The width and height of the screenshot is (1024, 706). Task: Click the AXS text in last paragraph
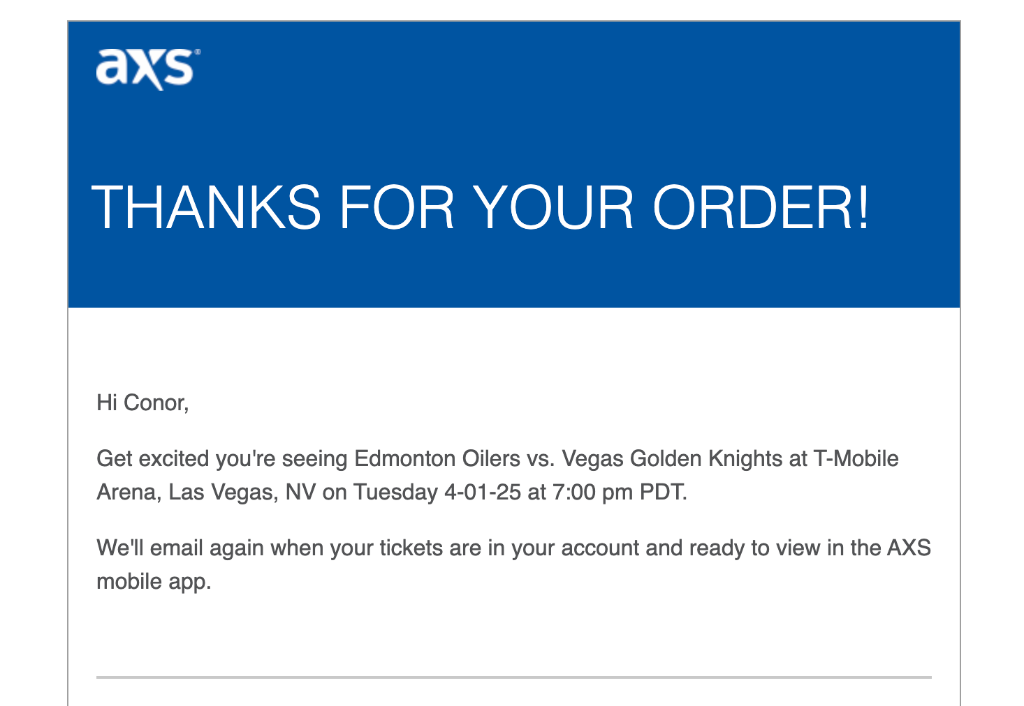[x=908, y=547]
